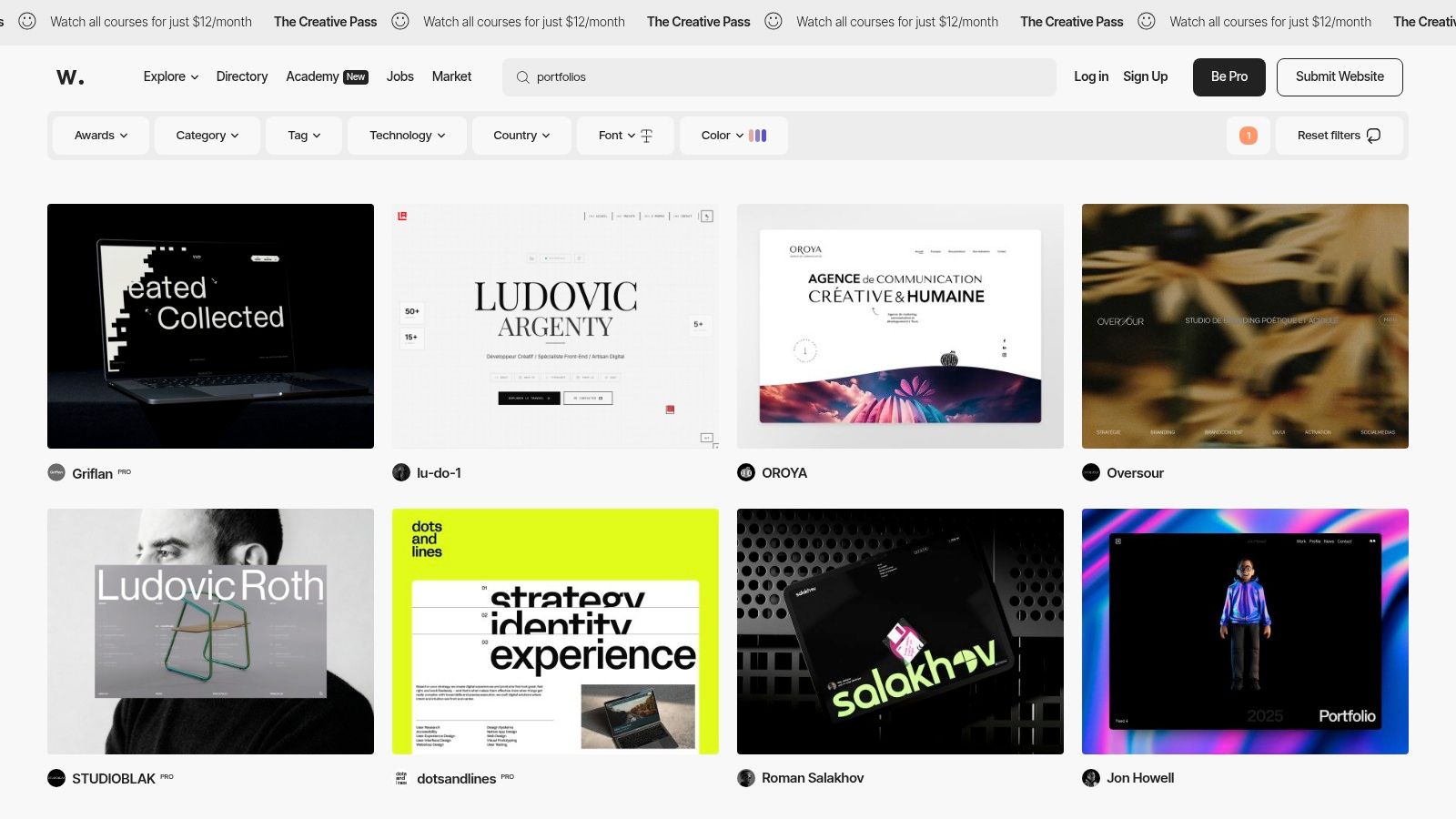The image size is (1456, 819).
Task: Go to the Jobs section
Action: (399, 76)
